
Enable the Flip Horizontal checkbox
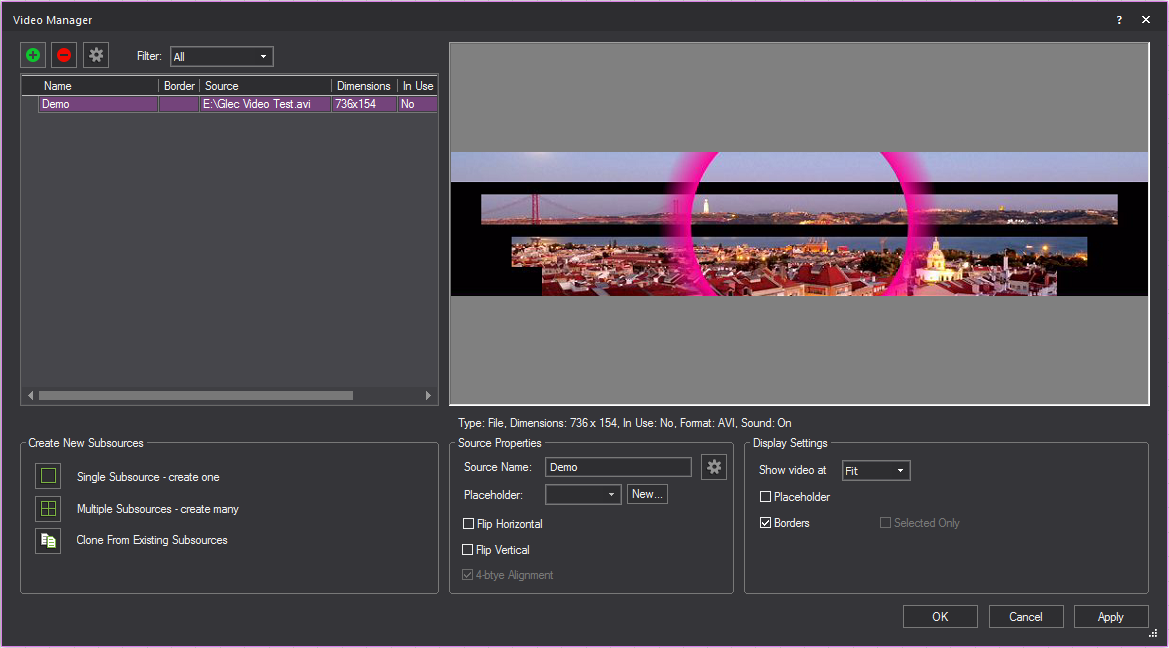[x=468, y=524]
